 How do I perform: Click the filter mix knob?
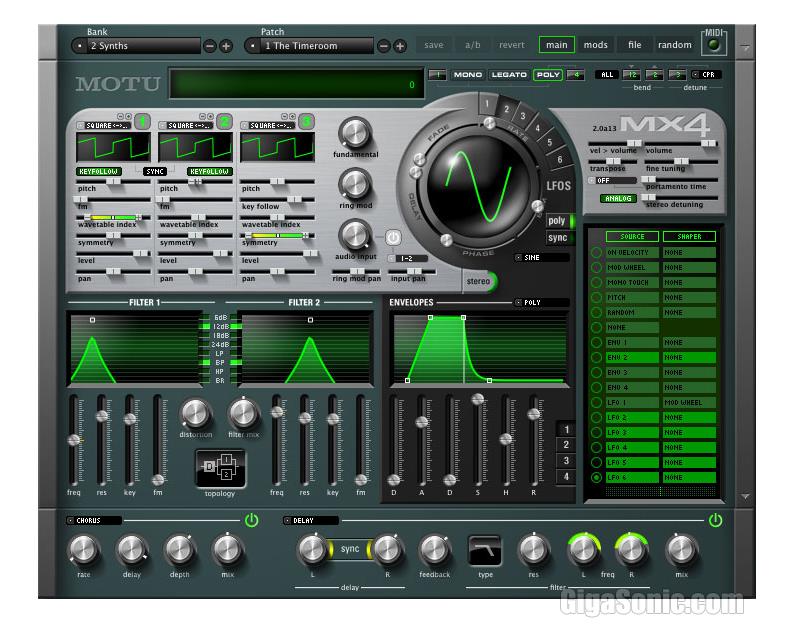pos(244,413)
